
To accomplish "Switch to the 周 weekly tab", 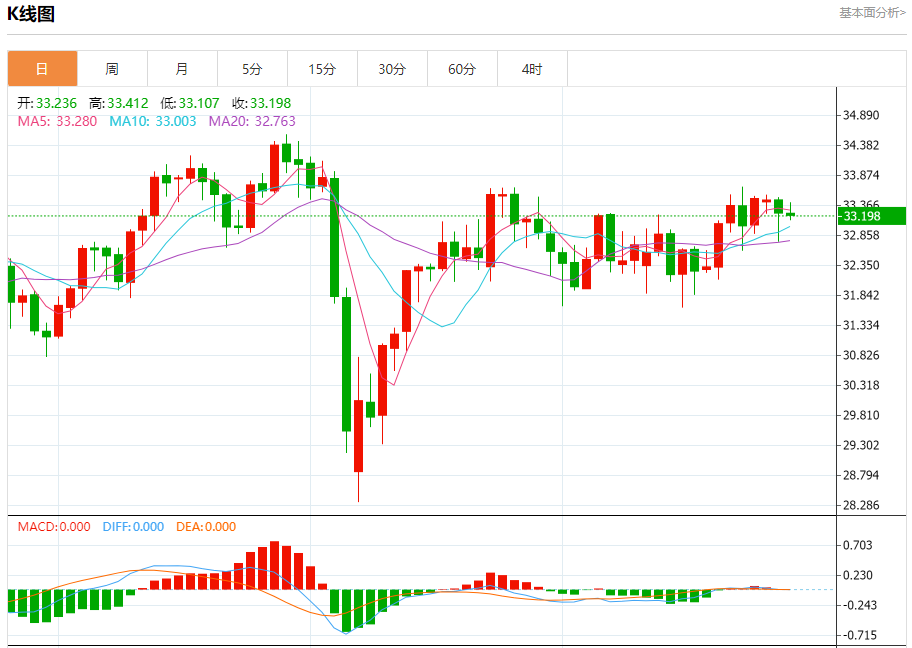I will pos(112,69).
